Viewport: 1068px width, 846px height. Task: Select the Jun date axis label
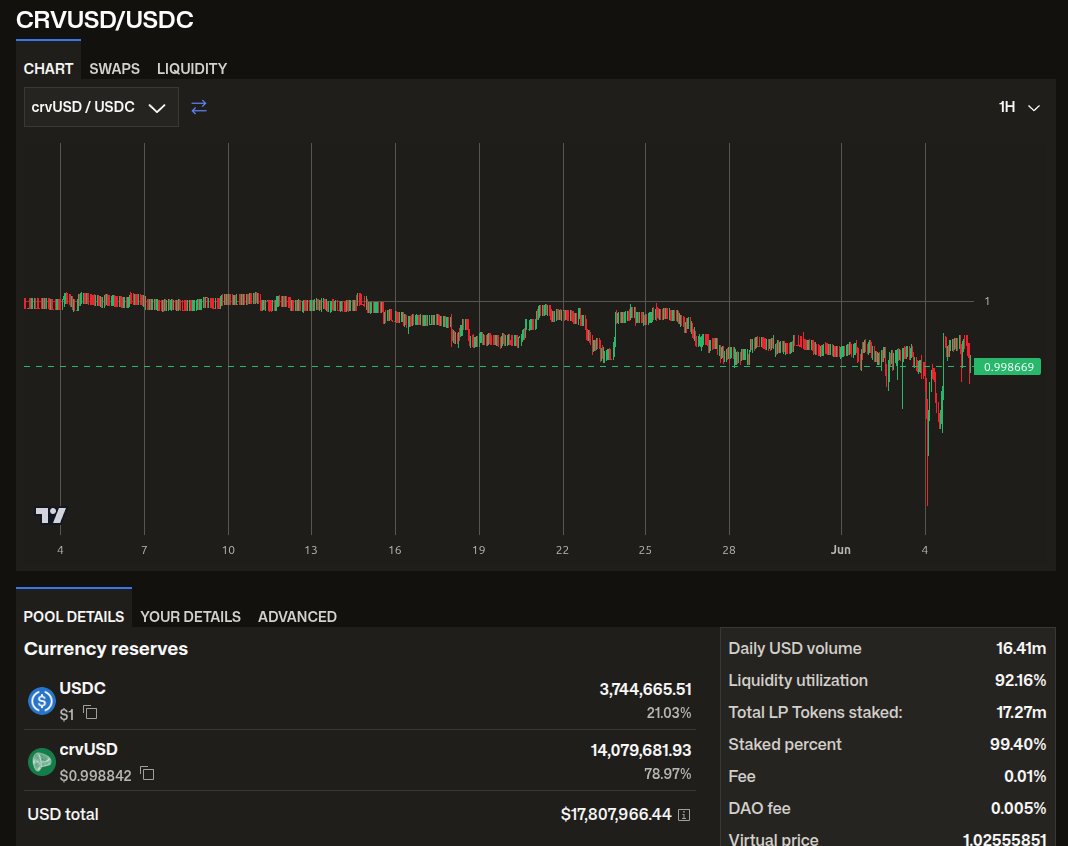click(841, 550)
